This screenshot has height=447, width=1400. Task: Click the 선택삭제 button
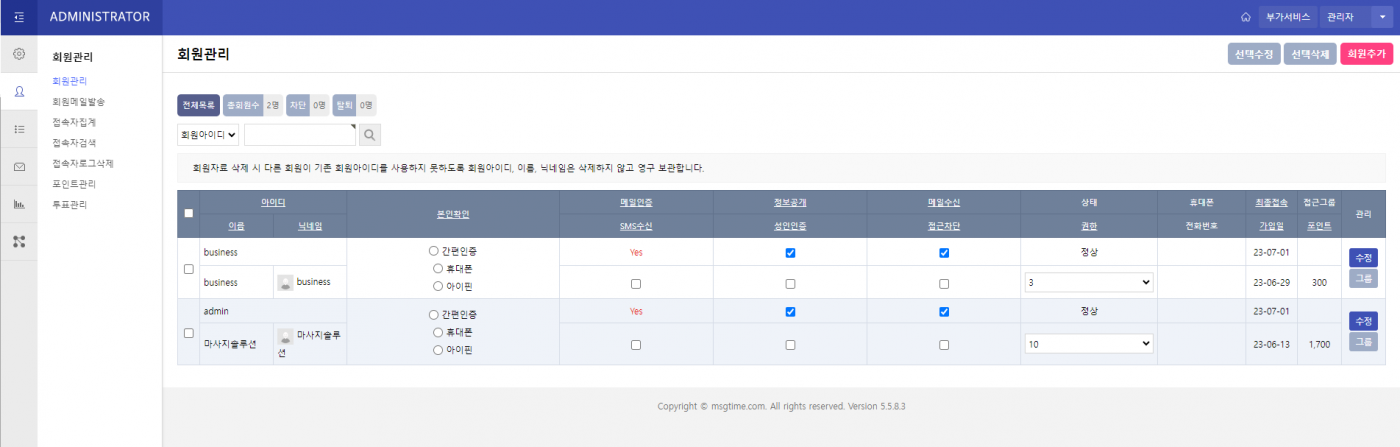(1309, 54)
